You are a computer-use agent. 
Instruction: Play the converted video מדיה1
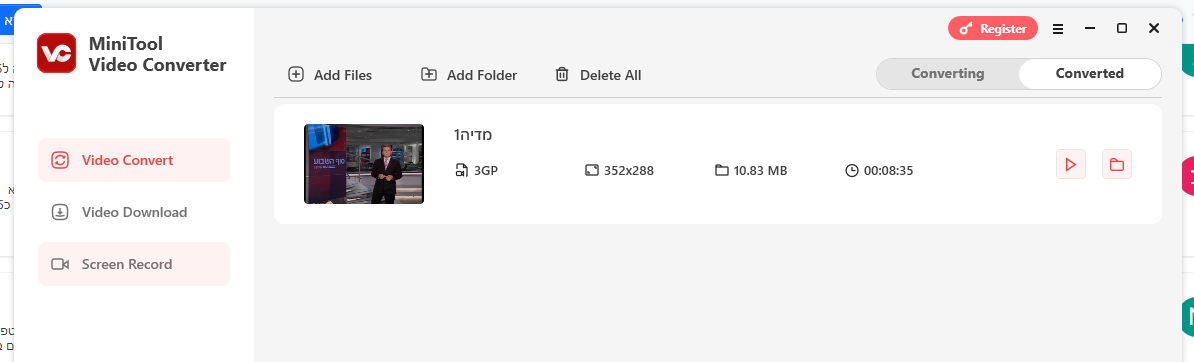coord(1071,164)
